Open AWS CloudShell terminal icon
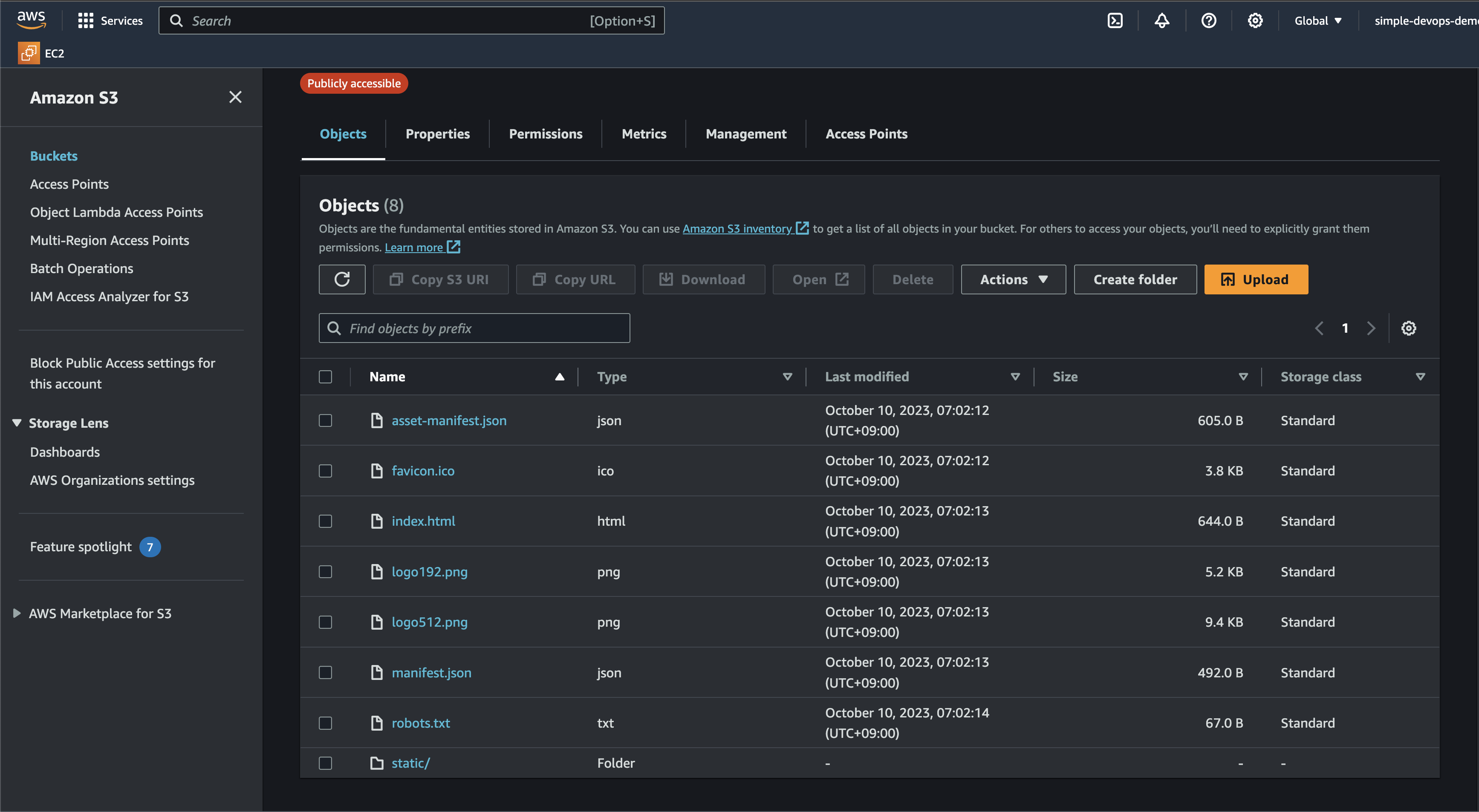This screenshot has height=812, width=1479. pos(1115,20)
